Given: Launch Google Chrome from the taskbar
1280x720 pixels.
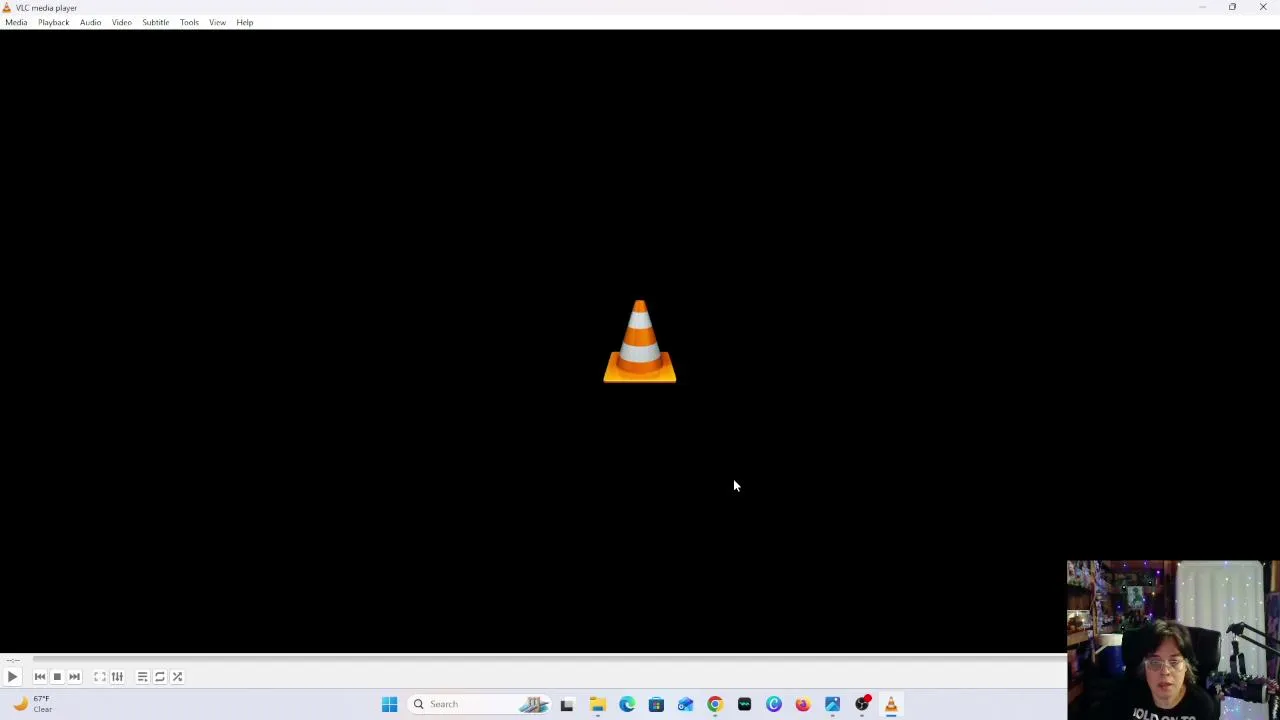Looking at the screenshot, I should pyautogui.click(x=715, y=704).
